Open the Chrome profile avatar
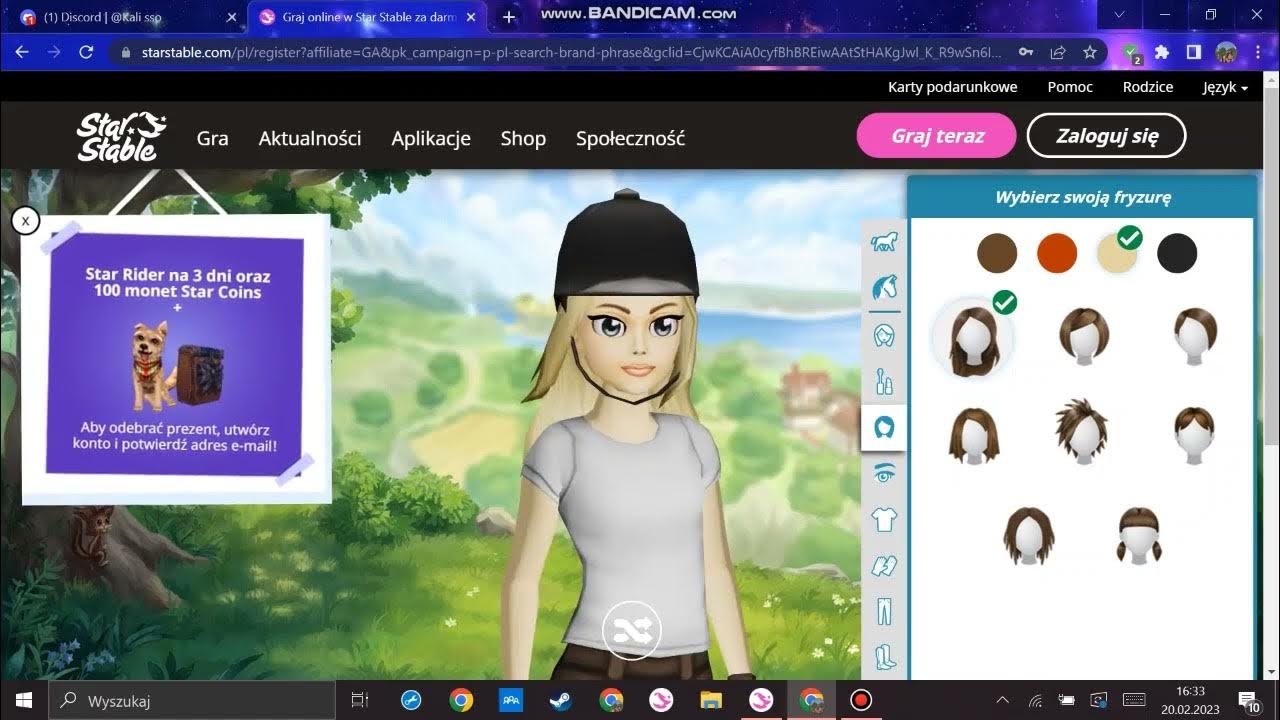Viewport: 1280px width, 720px height. [1226, 52]
